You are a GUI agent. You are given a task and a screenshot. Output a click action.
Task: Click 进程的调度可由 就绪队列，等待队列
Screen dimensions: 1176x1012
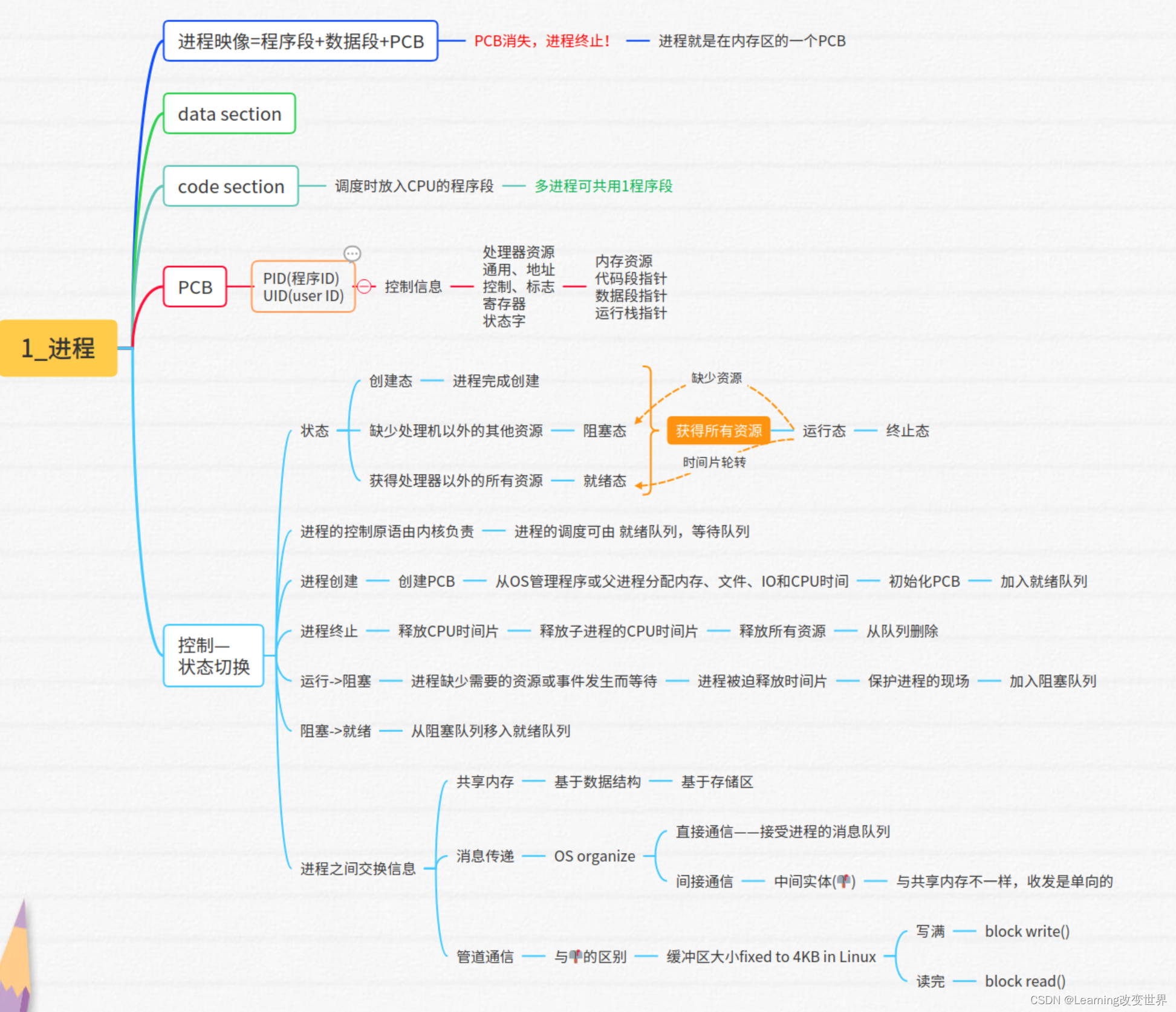(x=632, y=531)
